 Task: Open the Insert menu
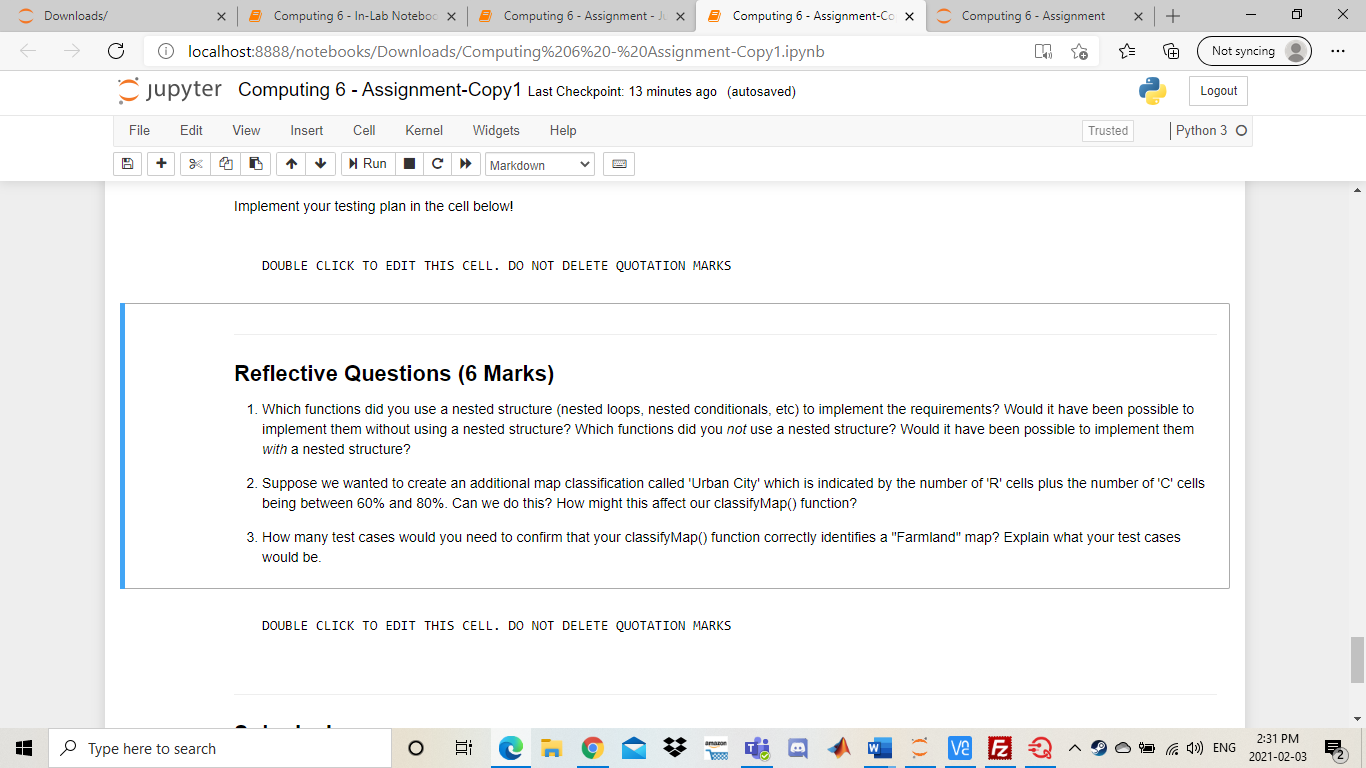pos(307,130)
